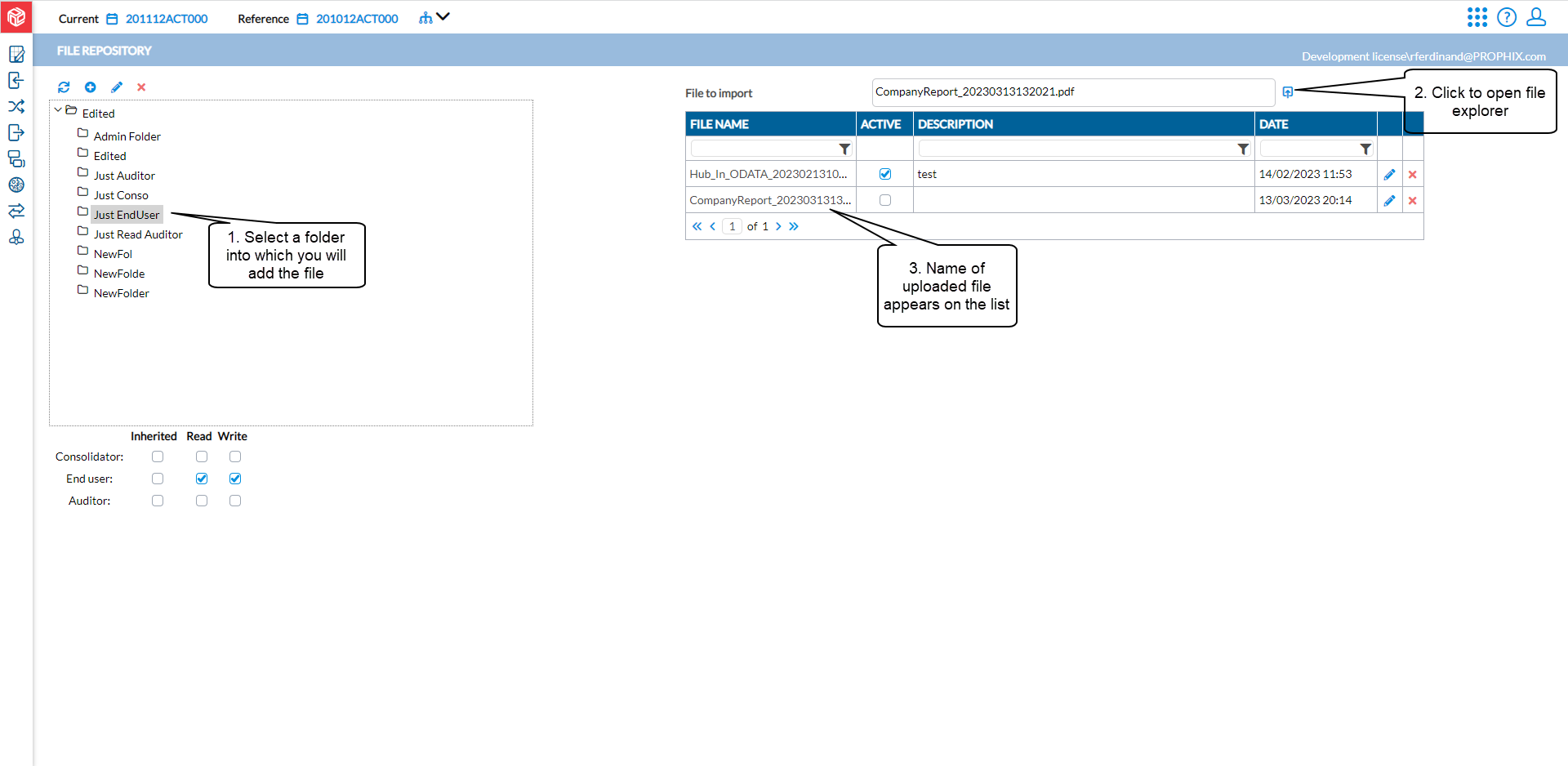The image size is (1568, 766).
Task: Toggle Consolidator Read checkbox
Action: pyautogui.click(x=202, y=456)
